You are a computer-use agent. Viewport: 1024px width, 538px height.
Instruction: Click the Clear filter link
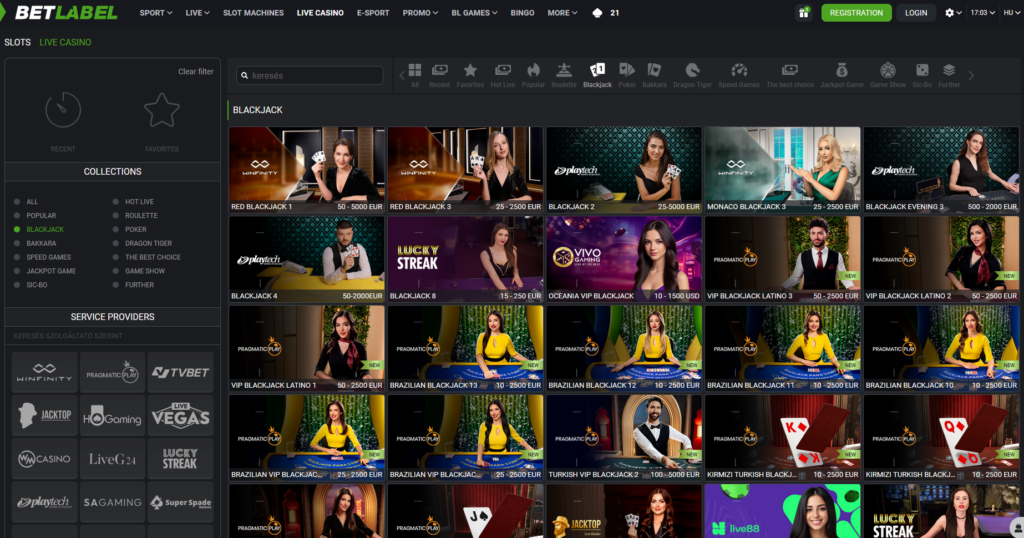pos(195,72)
